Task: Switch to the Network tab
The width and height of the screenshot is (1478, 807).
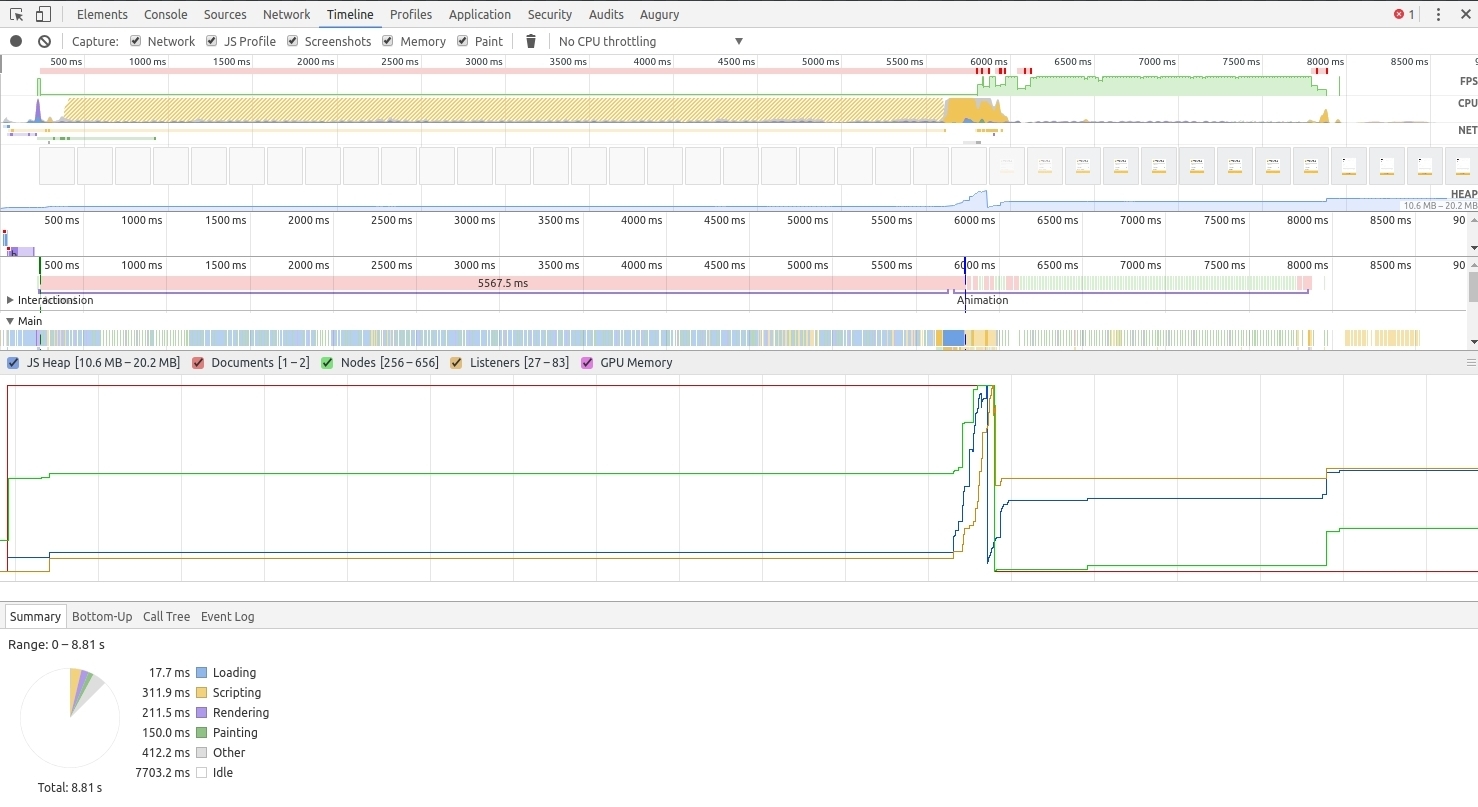Action: [287, 14]
